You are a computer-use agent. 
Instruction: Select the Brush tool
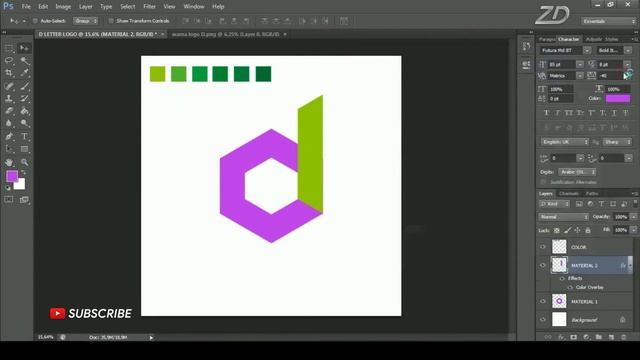[x=24, y=86]
